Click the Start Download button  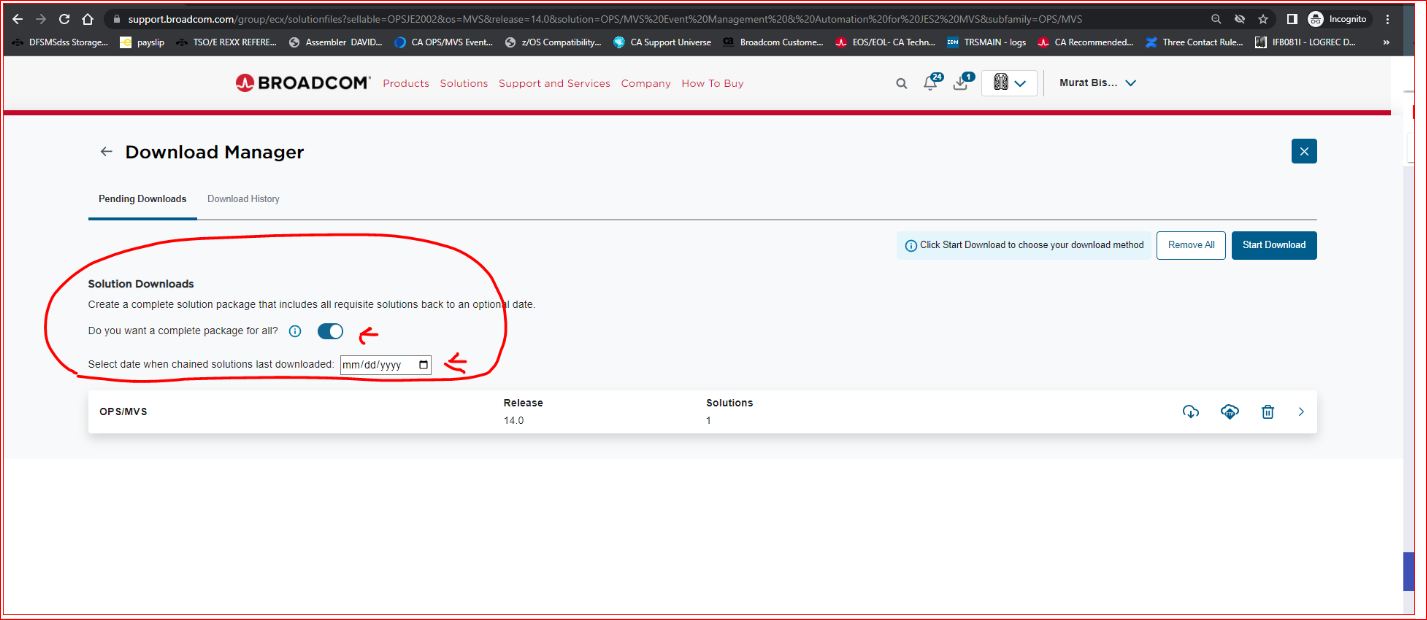pos(1273,245)
